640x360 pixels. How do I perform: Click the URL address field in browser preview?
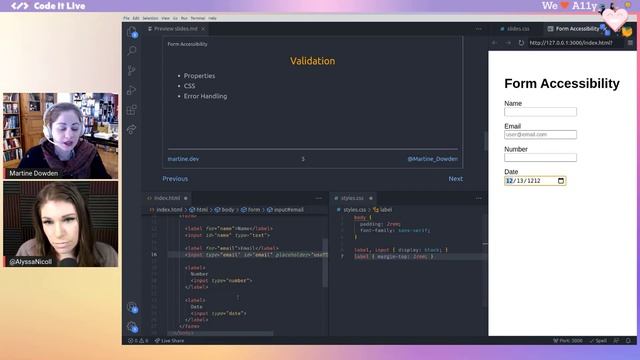coord(575,43)
